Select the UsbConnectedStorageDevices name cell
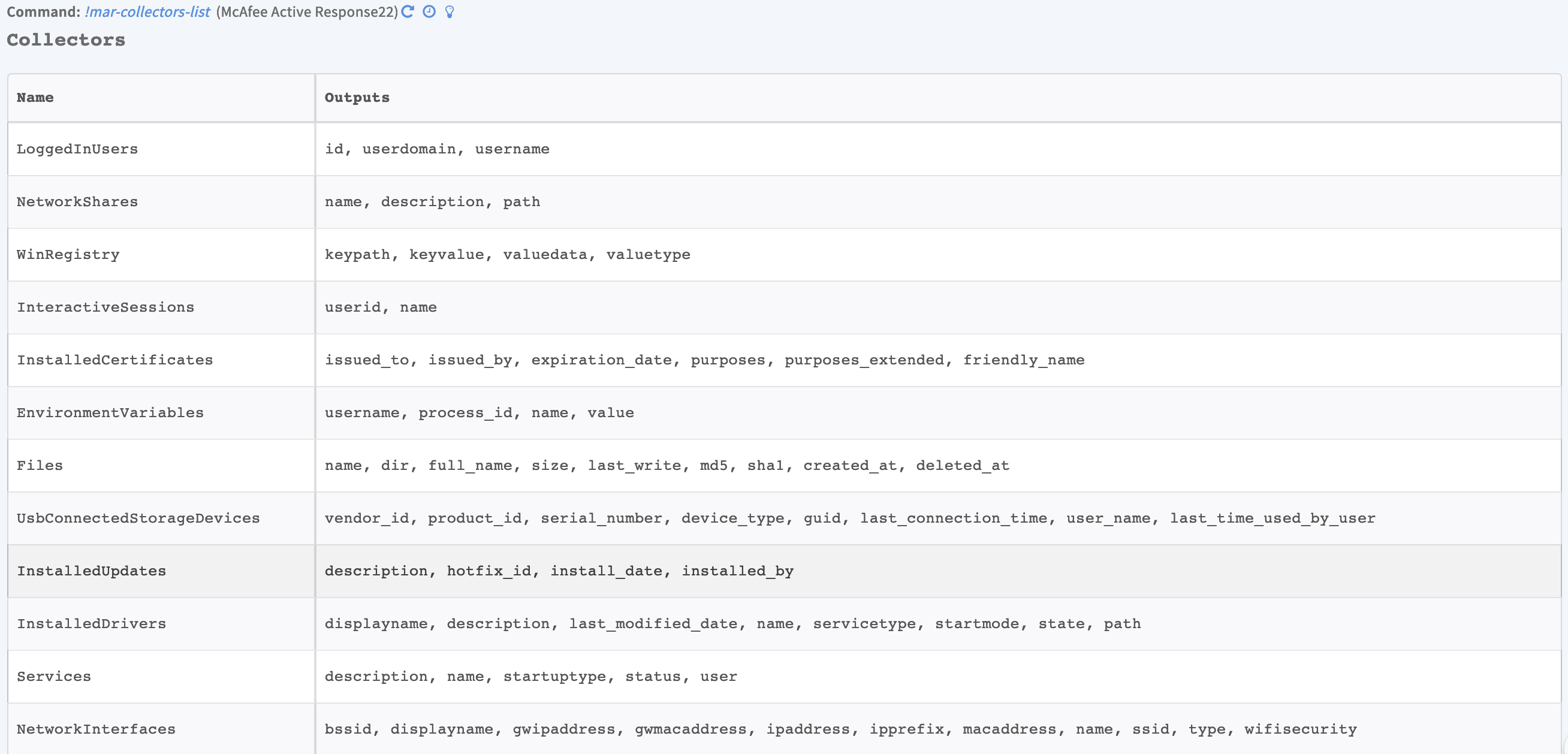This screenshot has width=1568, height=754. tap(138, 518)
